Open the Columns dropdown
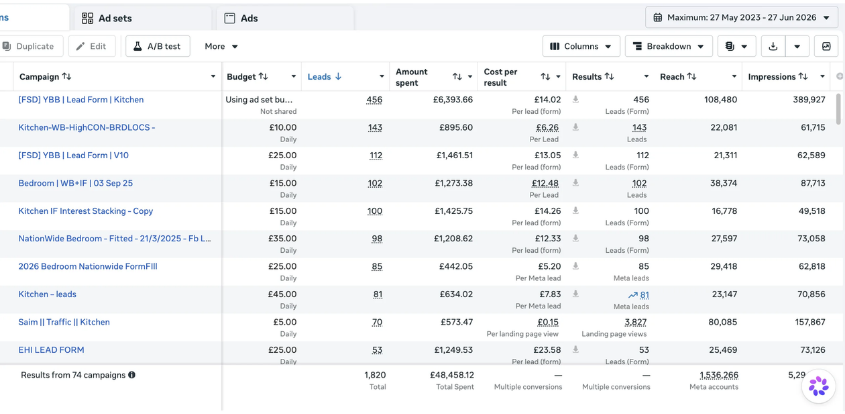This screenshot has height=414, width=845. pyautogui.click(x=581, y=46)
